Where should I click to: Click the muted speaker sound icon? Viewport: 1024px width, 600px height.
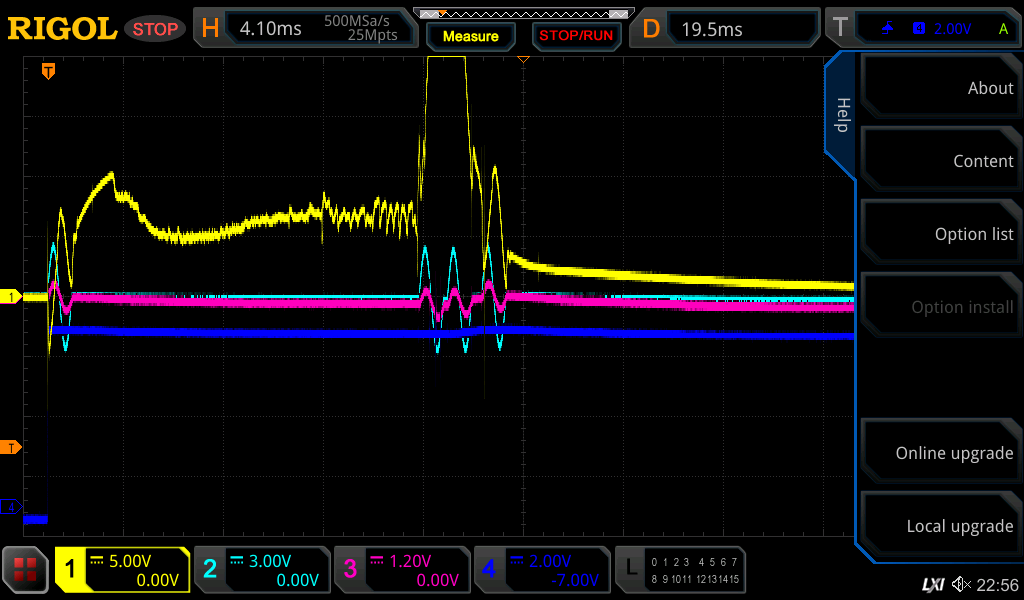point(961,584)
